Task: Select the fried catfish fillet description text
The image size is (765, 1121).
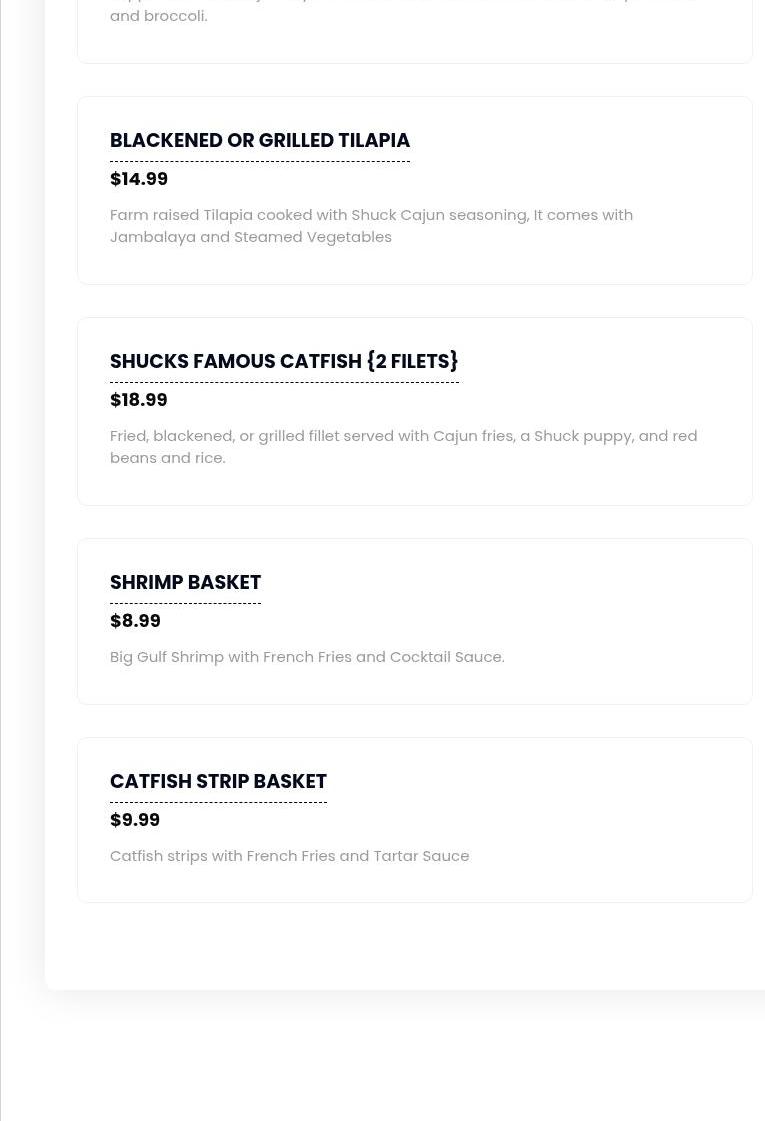Action: pos(403,447)
